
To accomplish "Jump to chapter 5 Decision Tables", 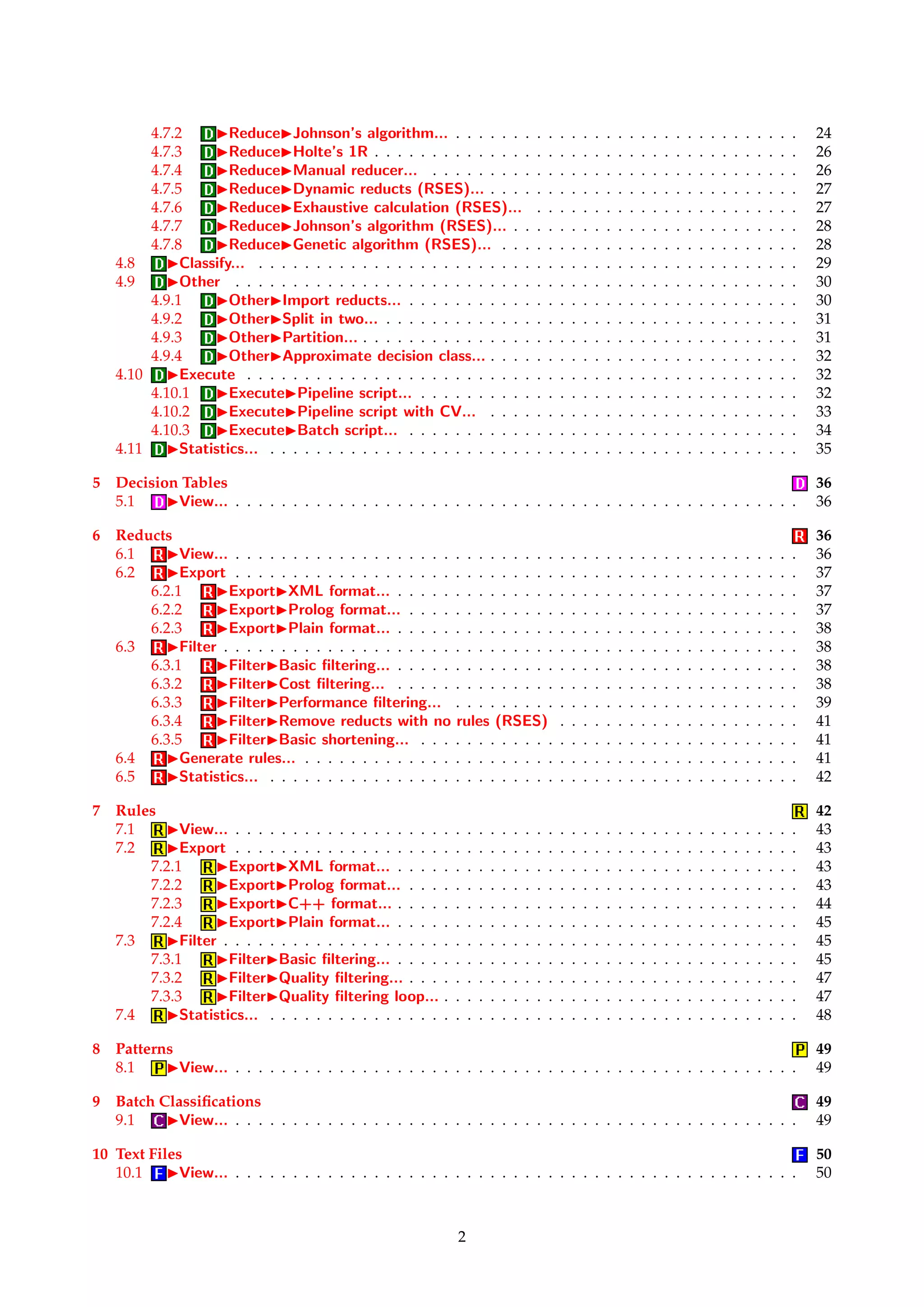I will click(x=171, y=483).
